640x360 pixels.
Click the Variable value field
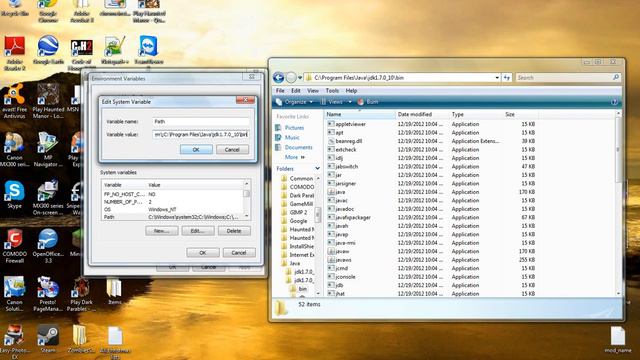tap(201, 134)
